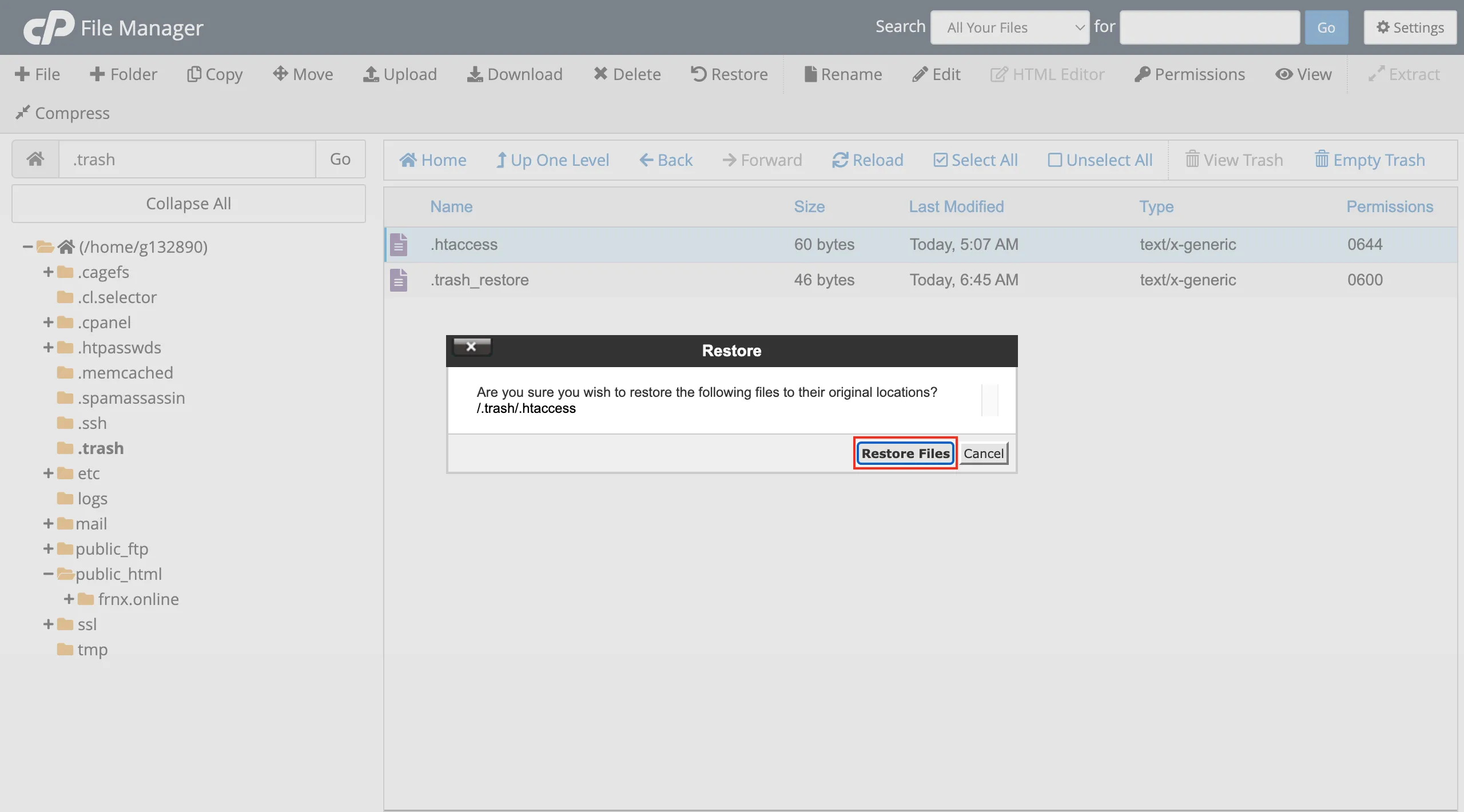This screenshot has height=812, width=1464.
Task: Expand the ssl folder
Action: [48, 624]
